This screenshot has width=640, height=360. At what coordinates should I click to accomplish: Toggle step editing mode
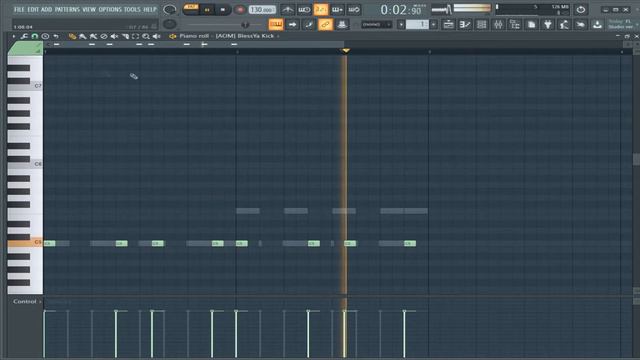coord(309,24)
